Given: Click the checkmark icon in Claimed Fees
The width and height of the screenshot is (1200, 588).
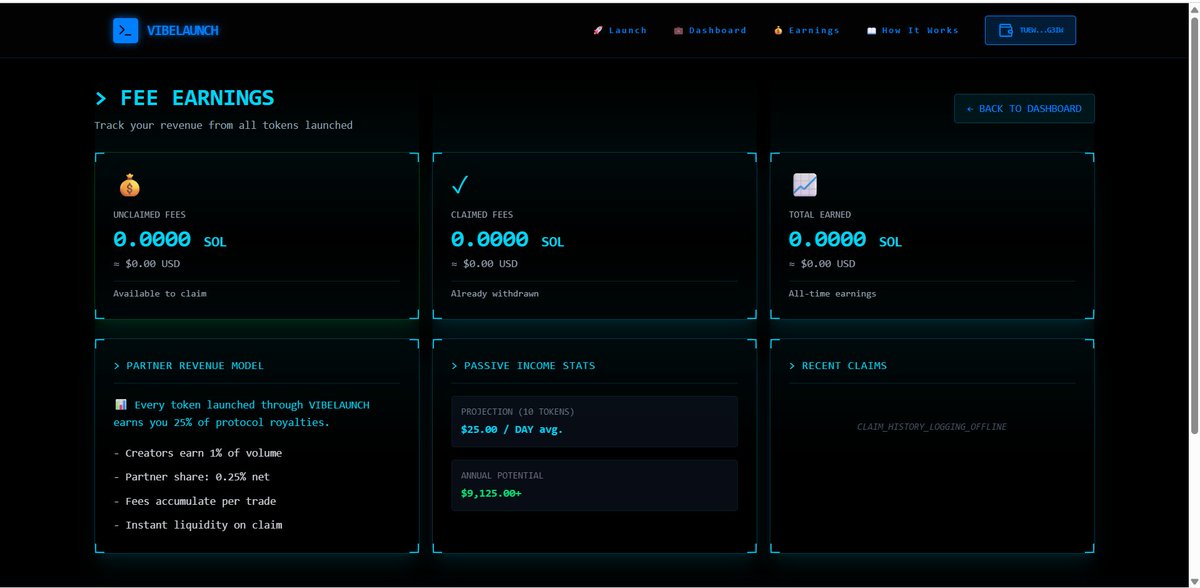Looking at the screenshot, I should (x=460, y=185).
